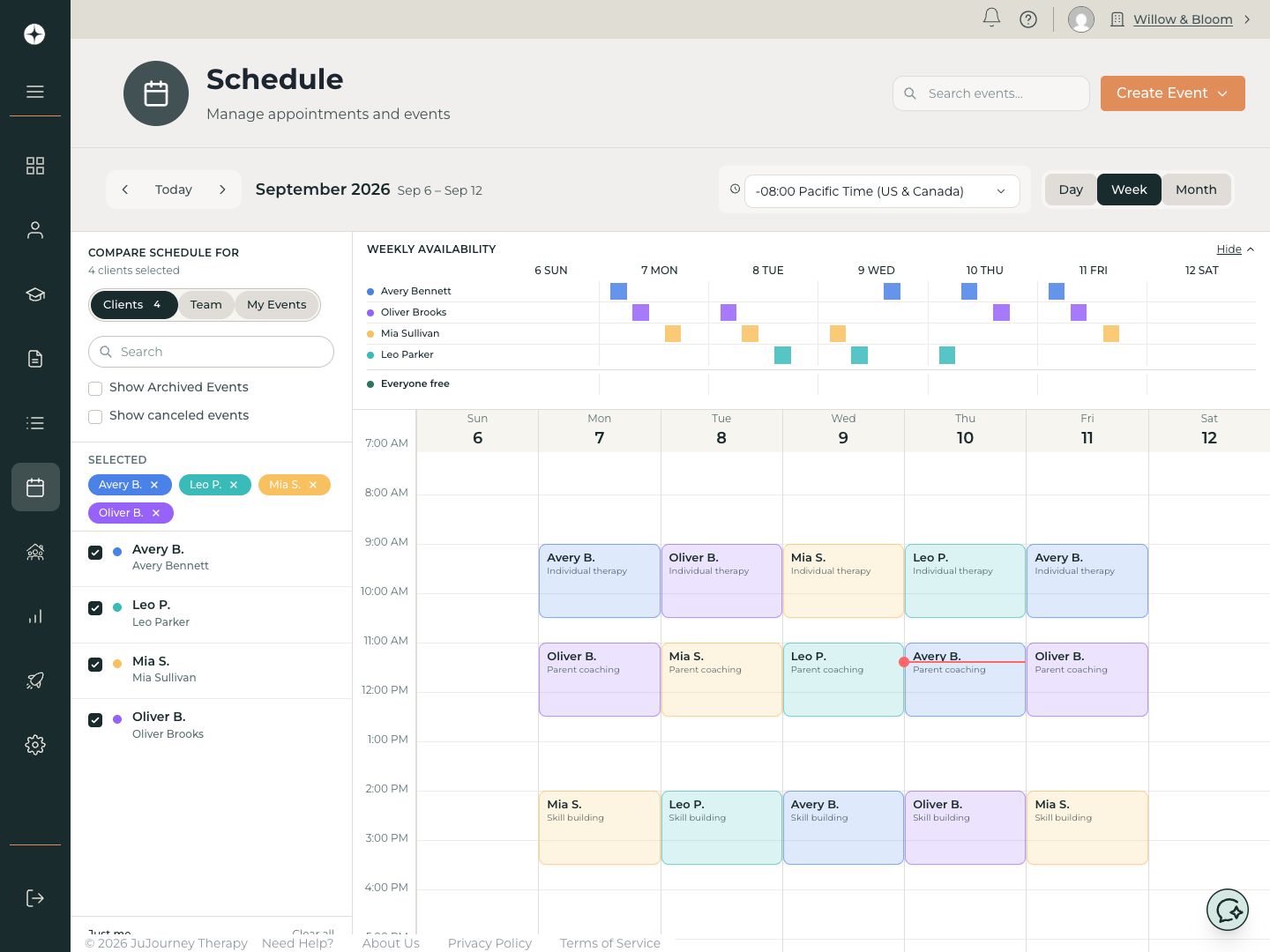Open the reports bar chart icon
Screen dimensions: 1270x952
pyautogui.click(x=35, y=616)
